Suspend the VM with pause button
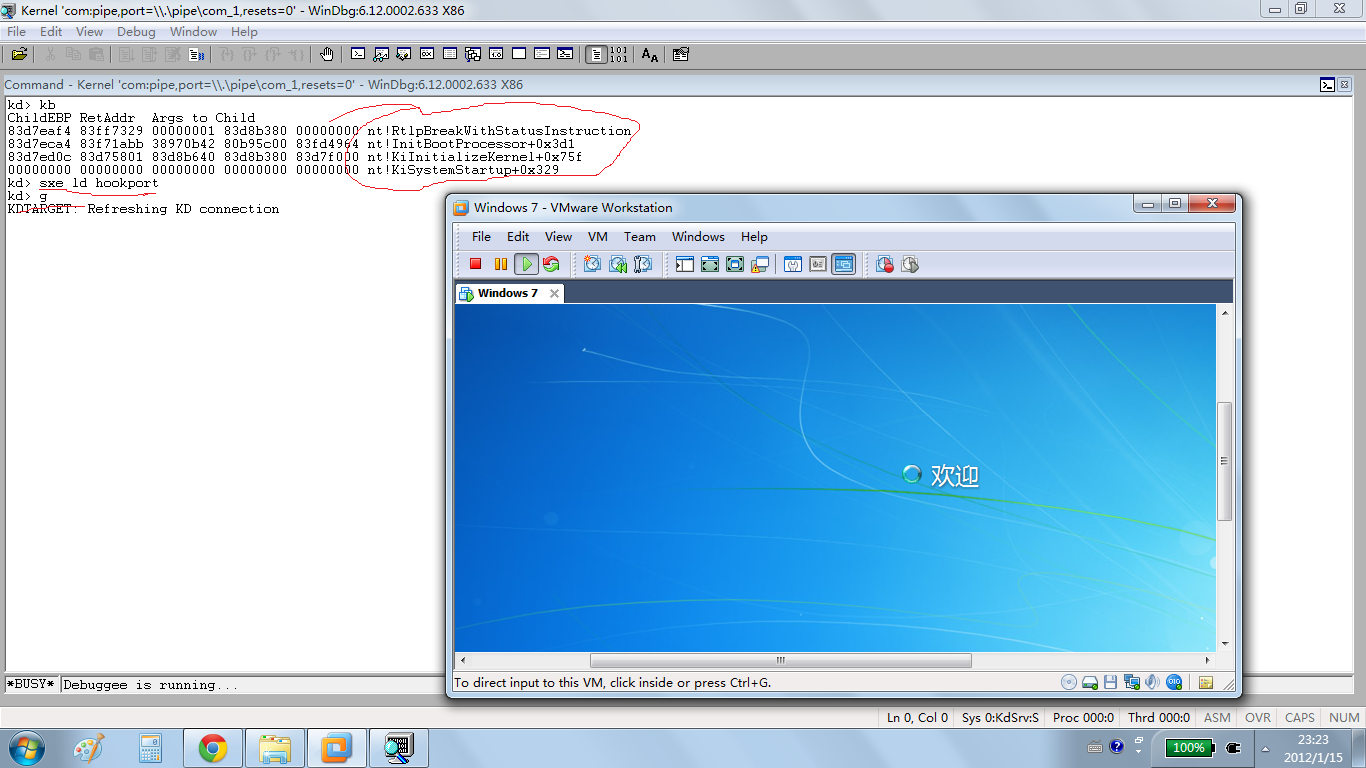Viewport: 1366px width, 768px height. click(x=501, y=264)
